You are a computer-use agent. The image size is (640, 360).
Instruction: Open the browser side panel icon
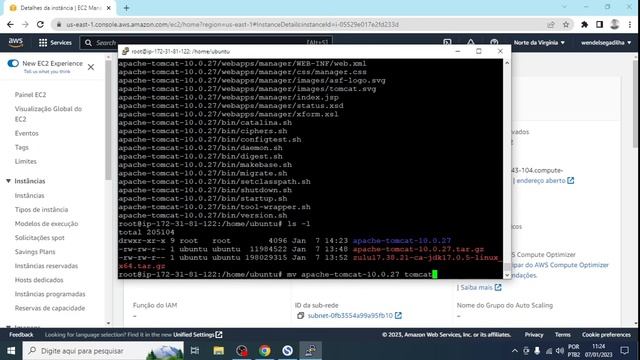point(599,24)
